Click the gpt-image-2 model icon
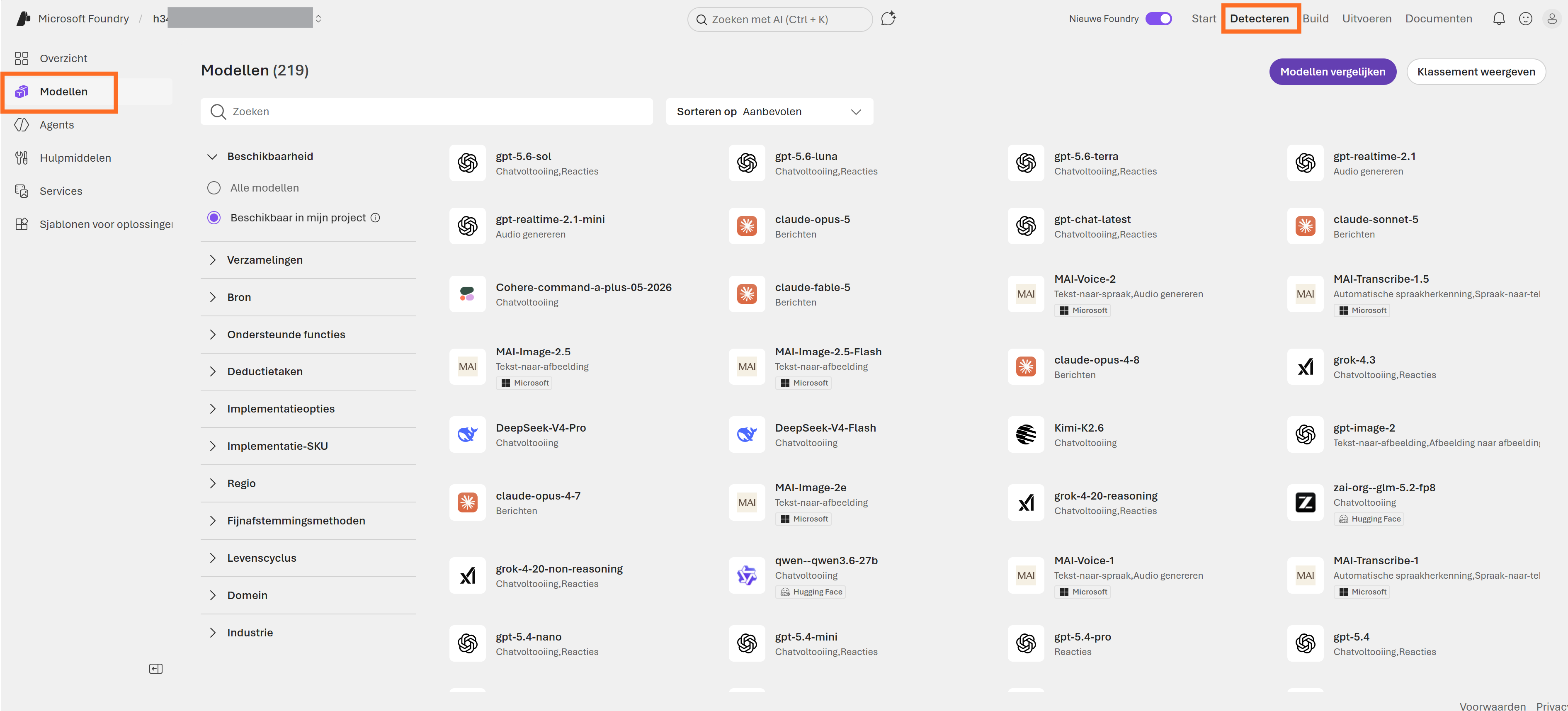 1305,434
